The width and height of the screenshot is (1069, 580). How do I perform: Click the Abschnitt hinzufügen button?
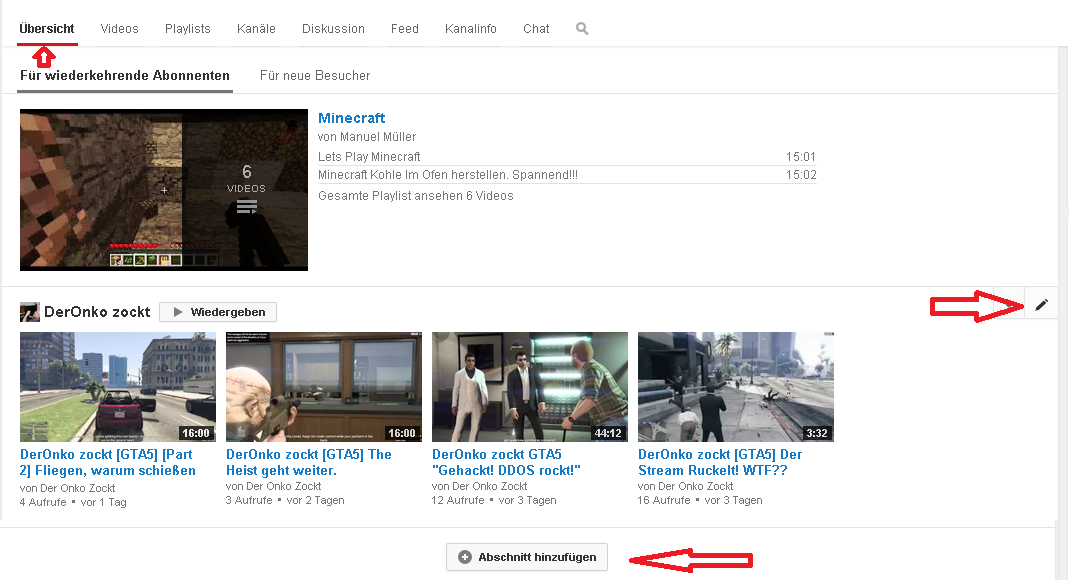click(527, 557)
